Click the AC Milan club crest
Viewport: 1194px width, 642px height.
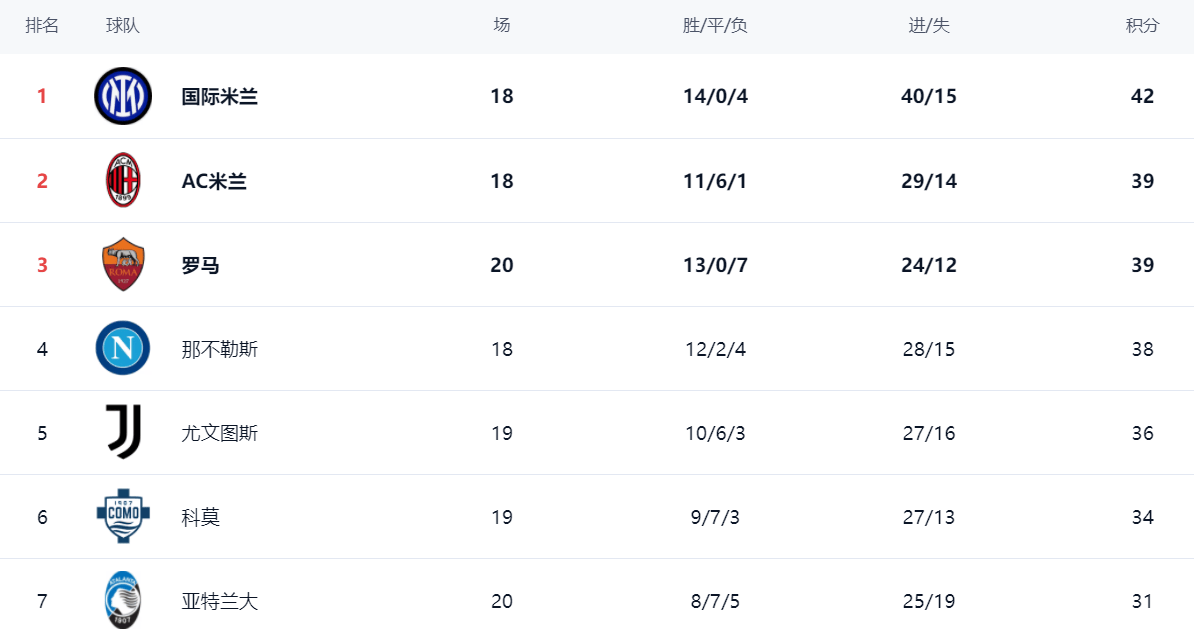pos(123,181)
